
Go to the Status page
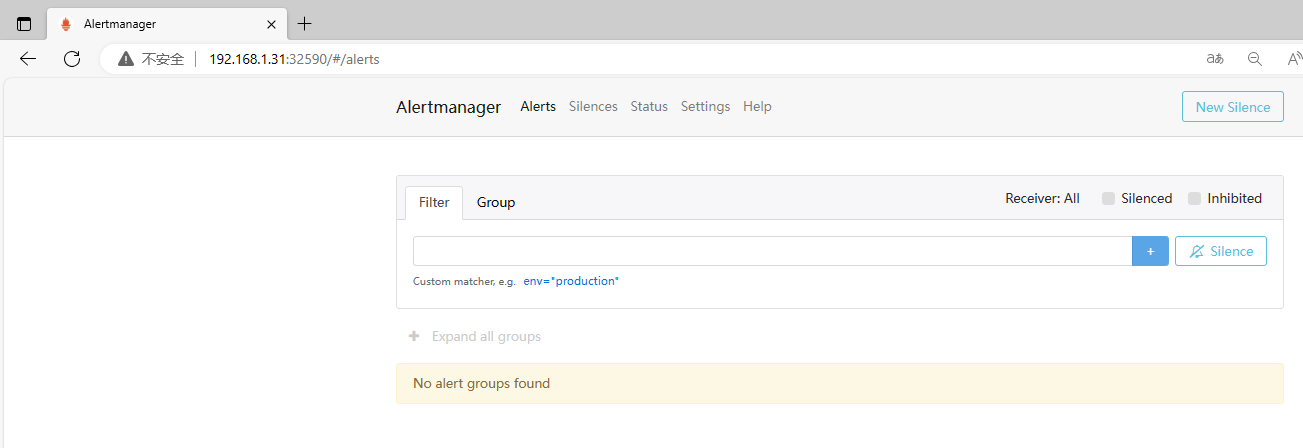(649, 106)
